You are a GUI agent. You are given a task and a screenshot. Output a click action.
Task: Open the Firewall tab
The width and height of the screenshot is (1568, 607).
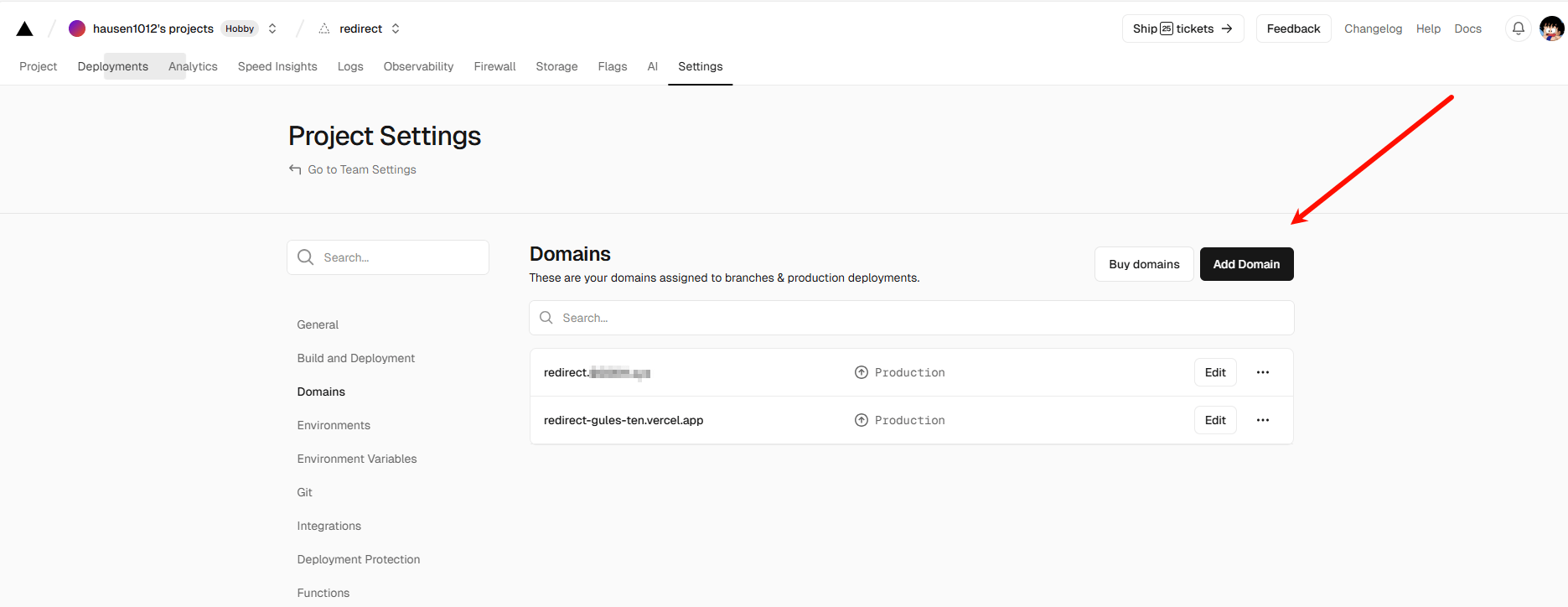pyautogui.click(x=494, y=66)
